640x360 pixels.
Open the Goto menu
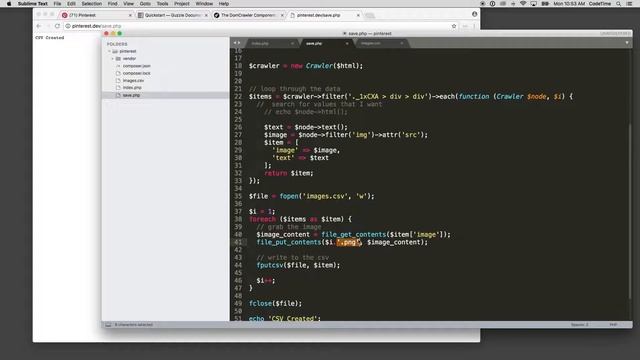coord(145,4)
